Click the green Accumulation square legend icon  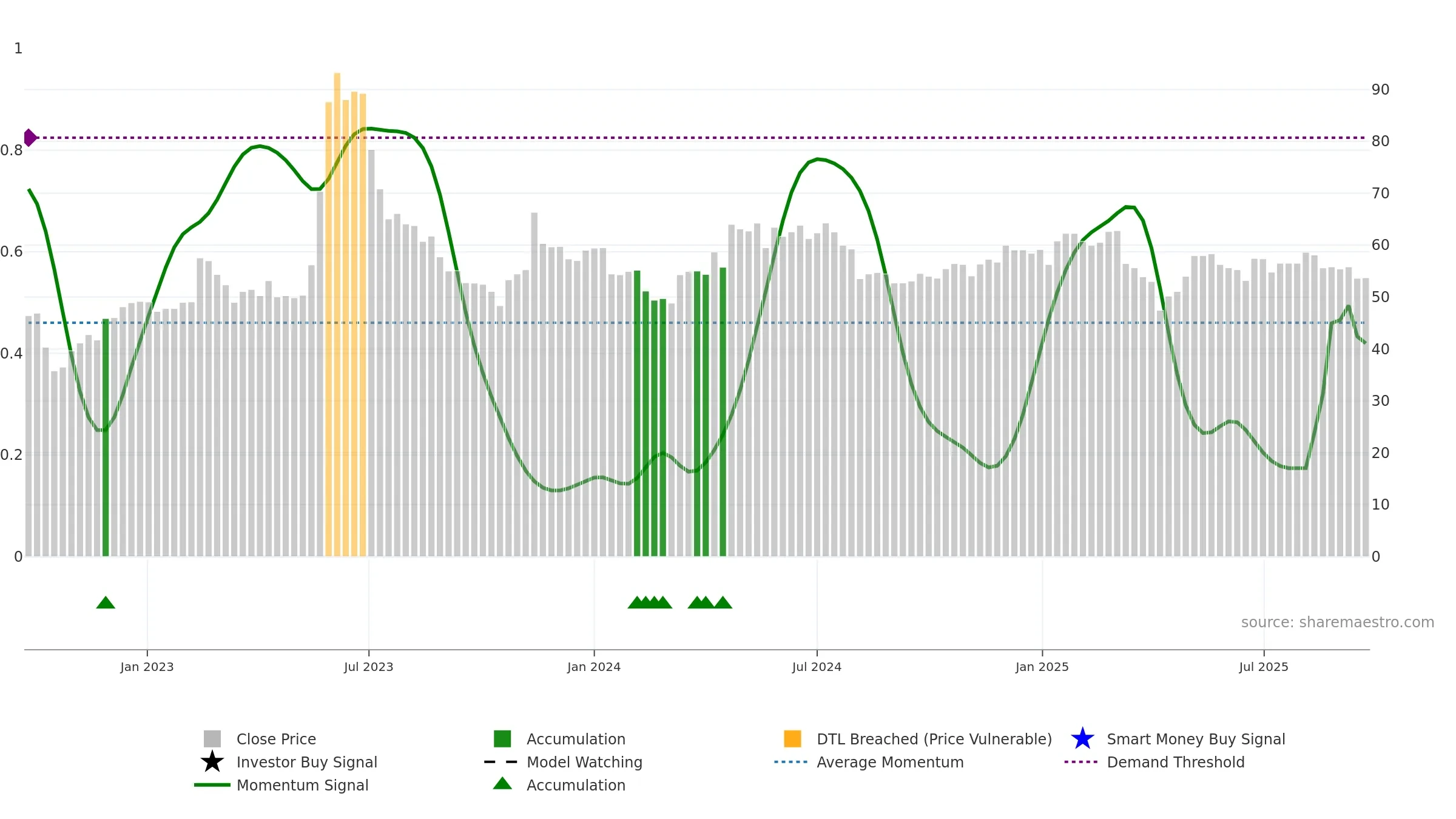point(502,739)
